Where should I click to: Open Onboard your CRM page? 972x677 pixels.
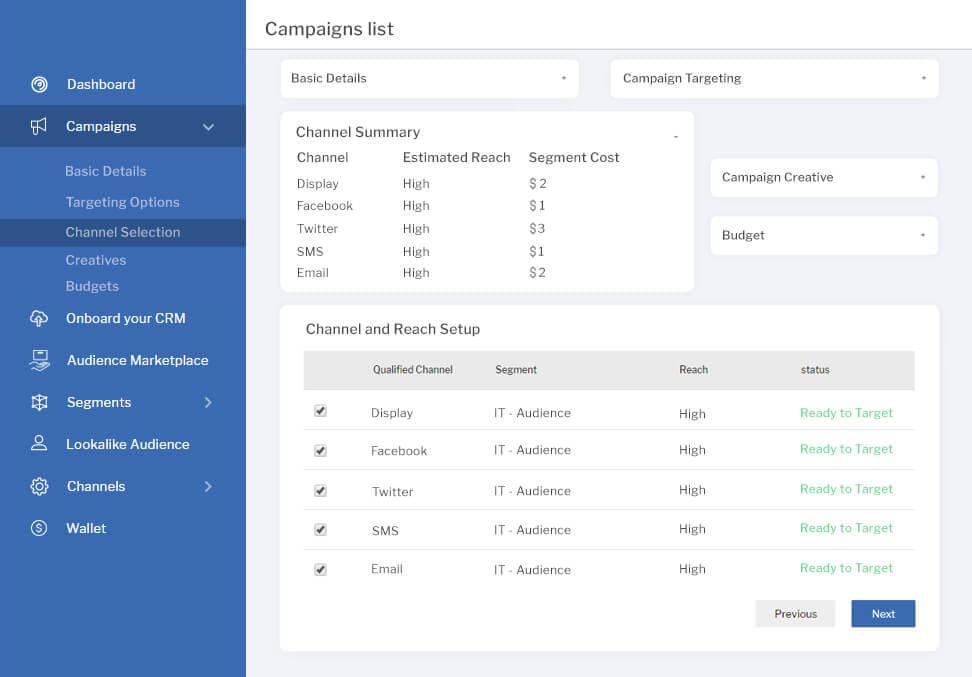(126, 318)
